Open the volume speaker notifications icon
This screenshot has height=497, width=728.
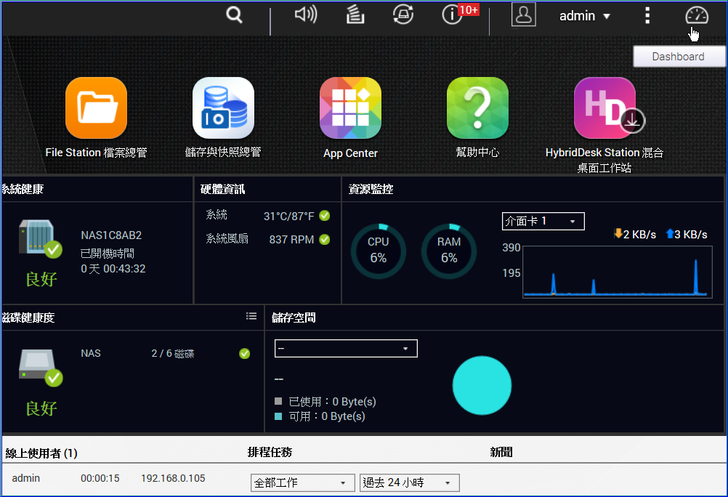(306, 15)
